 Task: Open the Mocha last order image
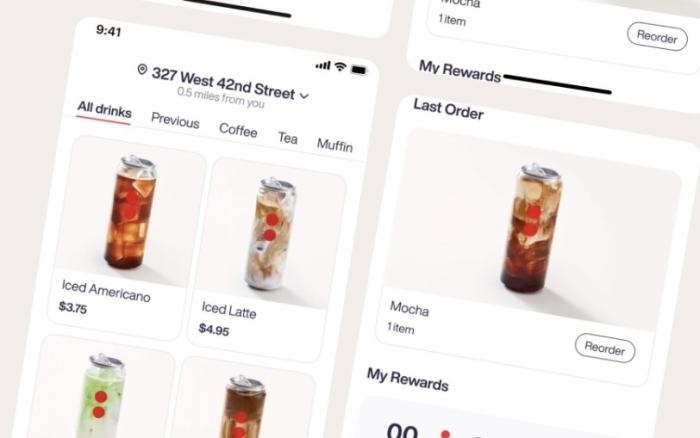(x=533, y=230)
